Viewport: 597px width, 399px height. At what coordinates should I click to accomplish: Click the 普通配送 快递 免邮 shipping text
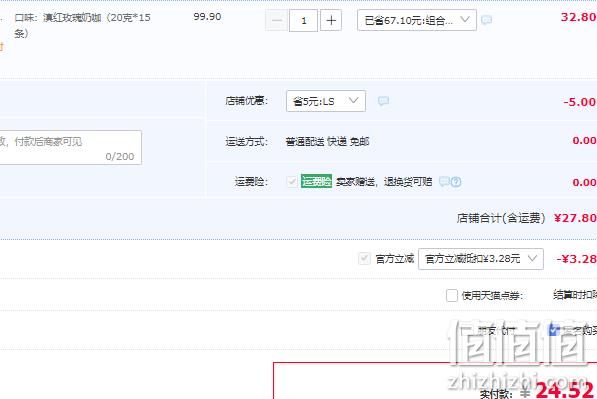[x=327, y=142]
